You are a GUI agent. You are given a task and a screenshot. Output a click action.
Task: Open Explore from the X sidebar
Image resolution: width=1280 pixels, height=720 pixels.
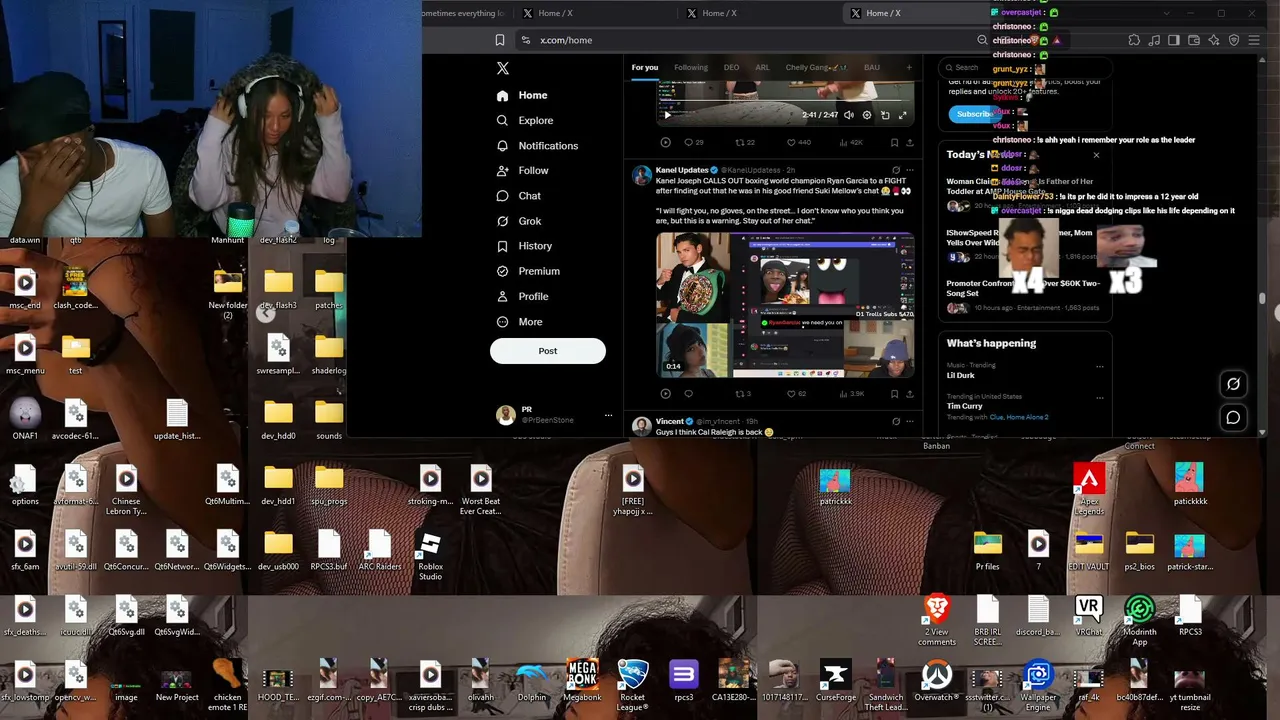click(x=525, y=121)
